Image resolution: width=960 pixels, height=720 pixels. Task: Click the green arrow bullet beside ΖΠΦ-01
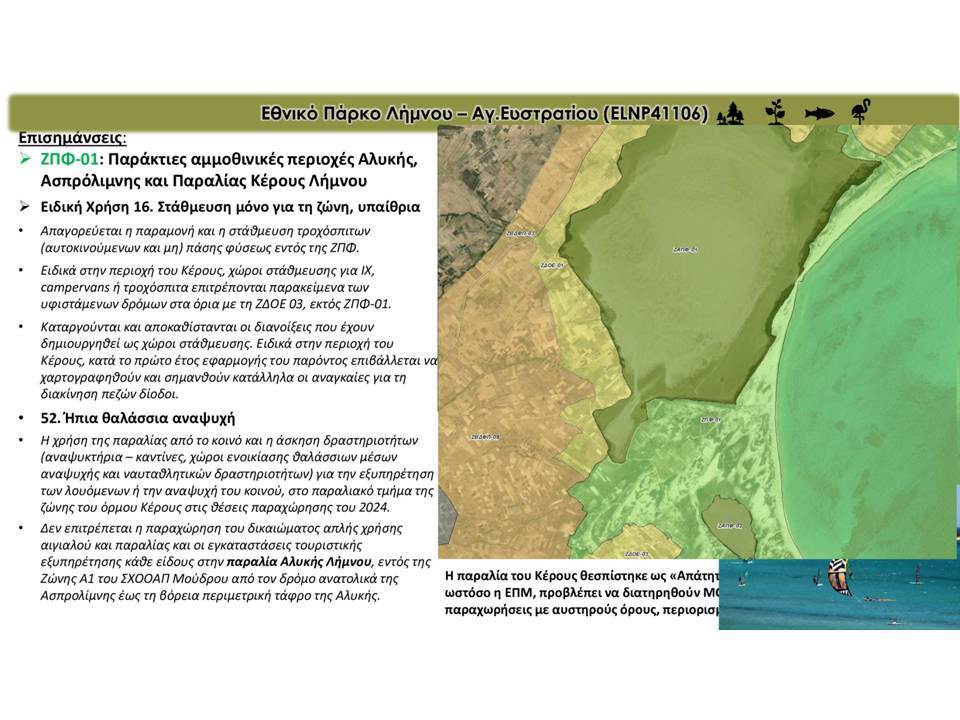(x=24, y=159)
